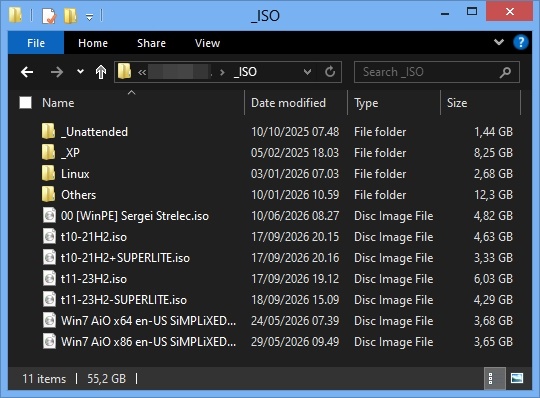Click the 6,03 GB size value
Viewport: 540px width, 398px height.
[493, 279]
